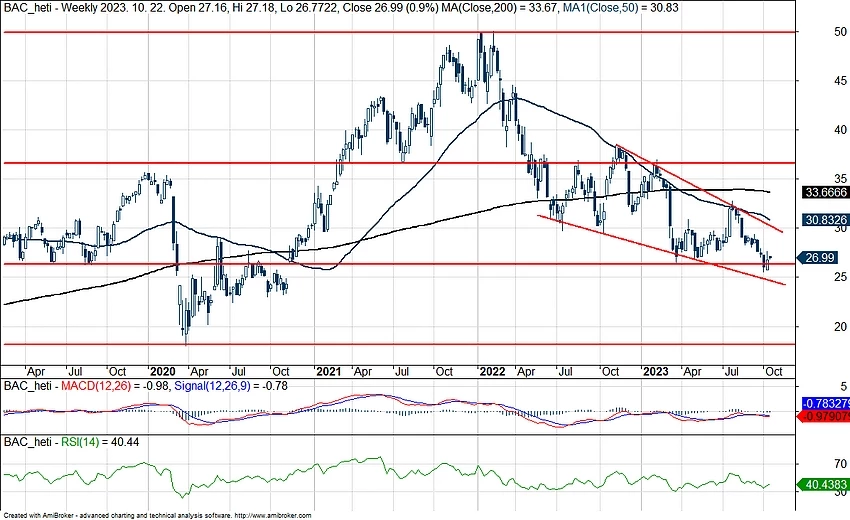Click the 2023 year label on time axis

click(x=655, y=371)
